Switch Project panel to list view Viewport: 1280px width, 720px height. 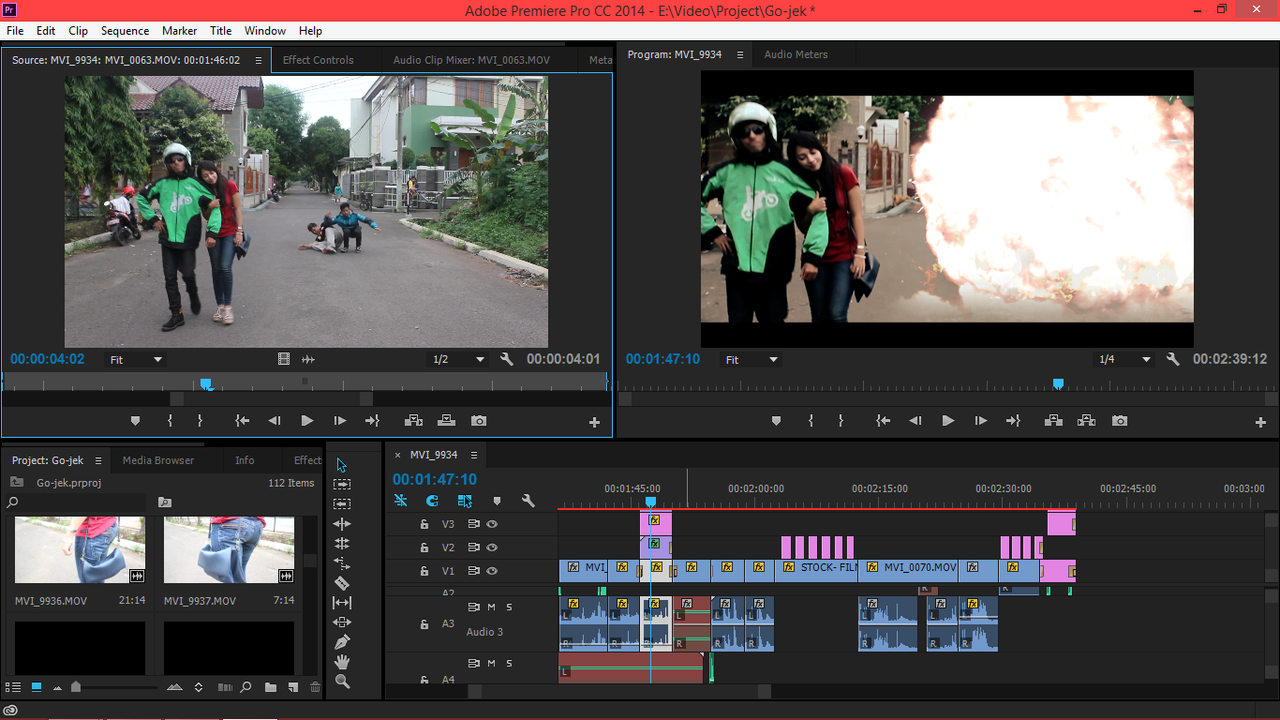coord(14,687)
